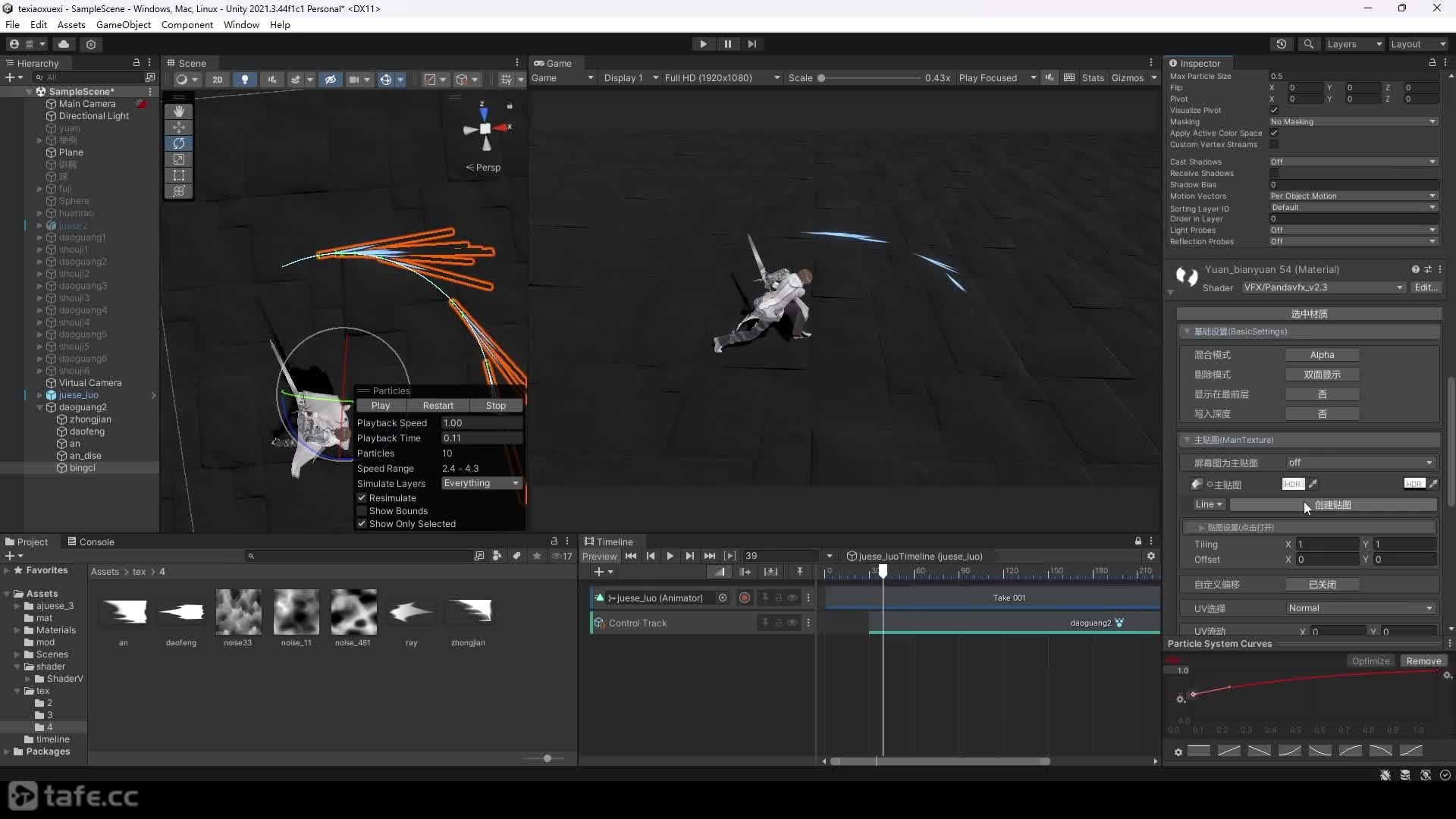Image resolution: width=1456 pixels, height=819 pixels.
Task: Open the Undo History icon
Action: [1282, 44]
